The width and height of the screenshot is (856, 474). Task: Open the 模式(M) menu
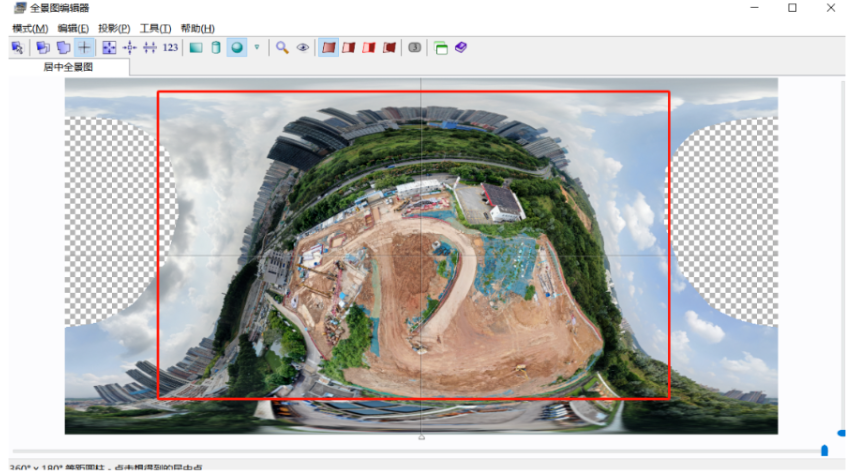tap(30, 28)
